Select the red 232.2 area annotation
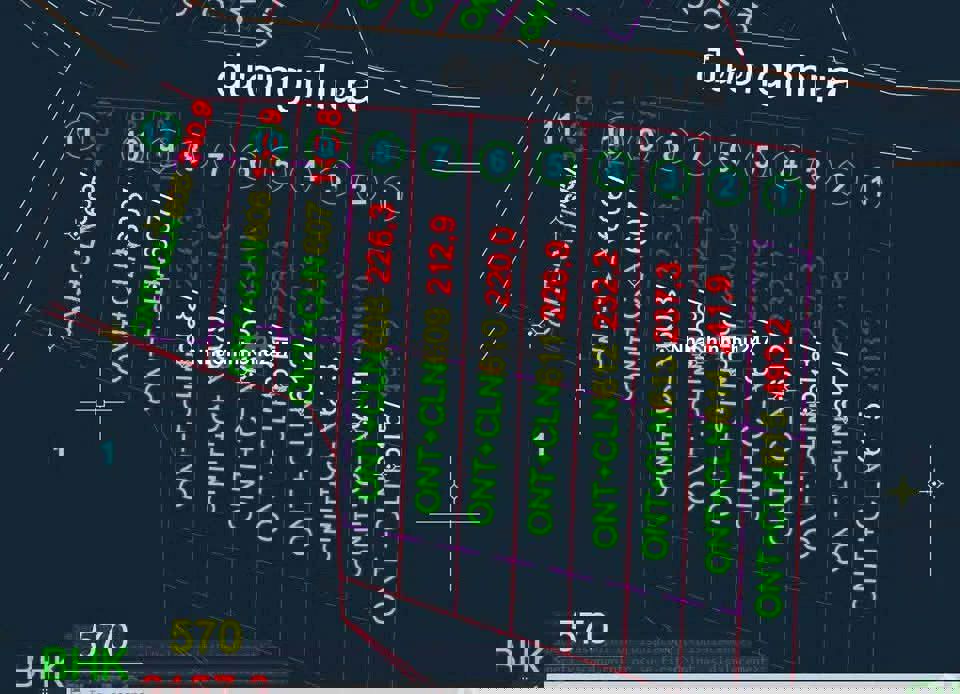The image size is (960, 694). pos(607,290)
